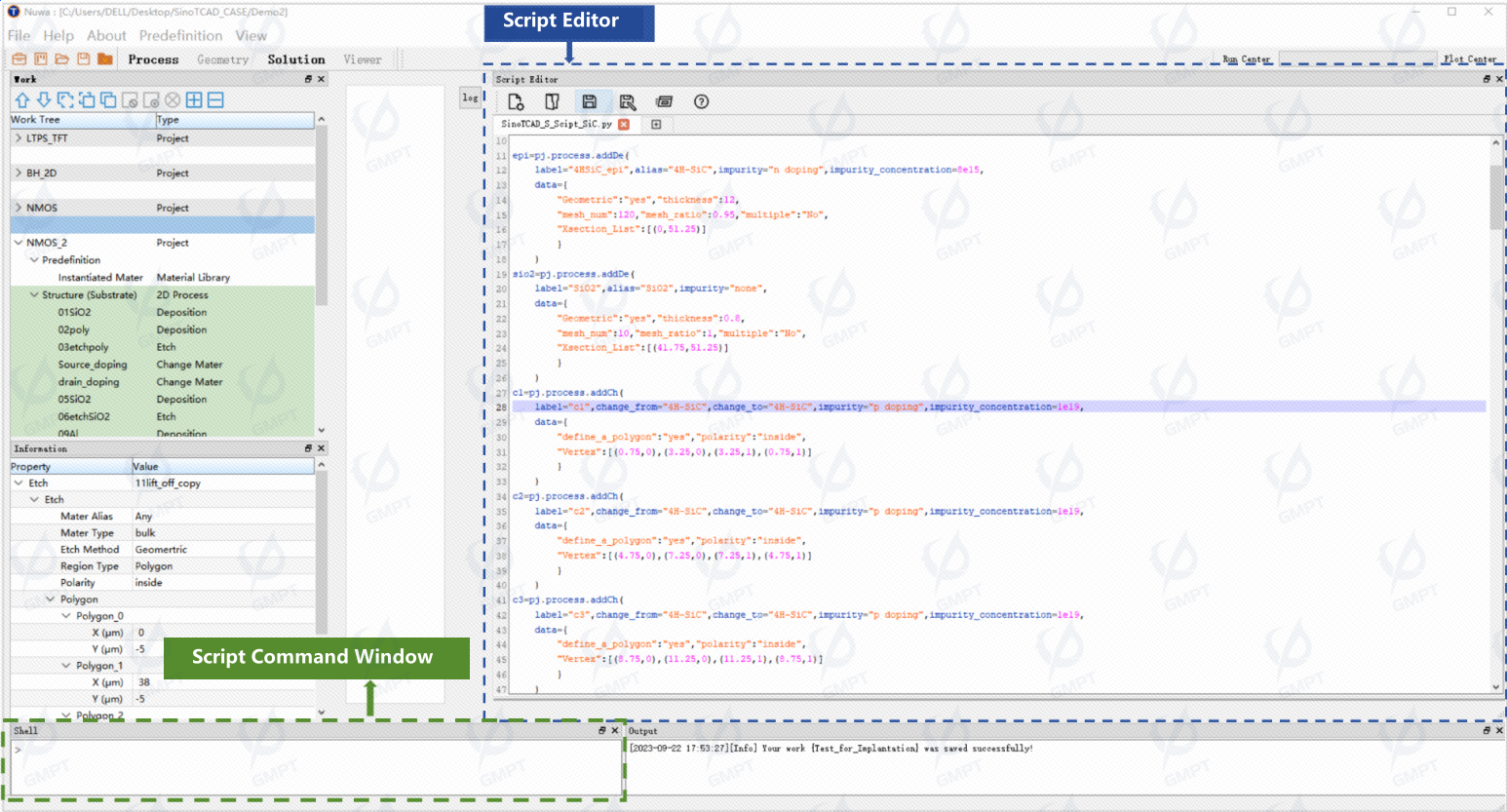Click the filled orange folder toolbar icon
This screenshot has width=1507, height=812.
105,59
